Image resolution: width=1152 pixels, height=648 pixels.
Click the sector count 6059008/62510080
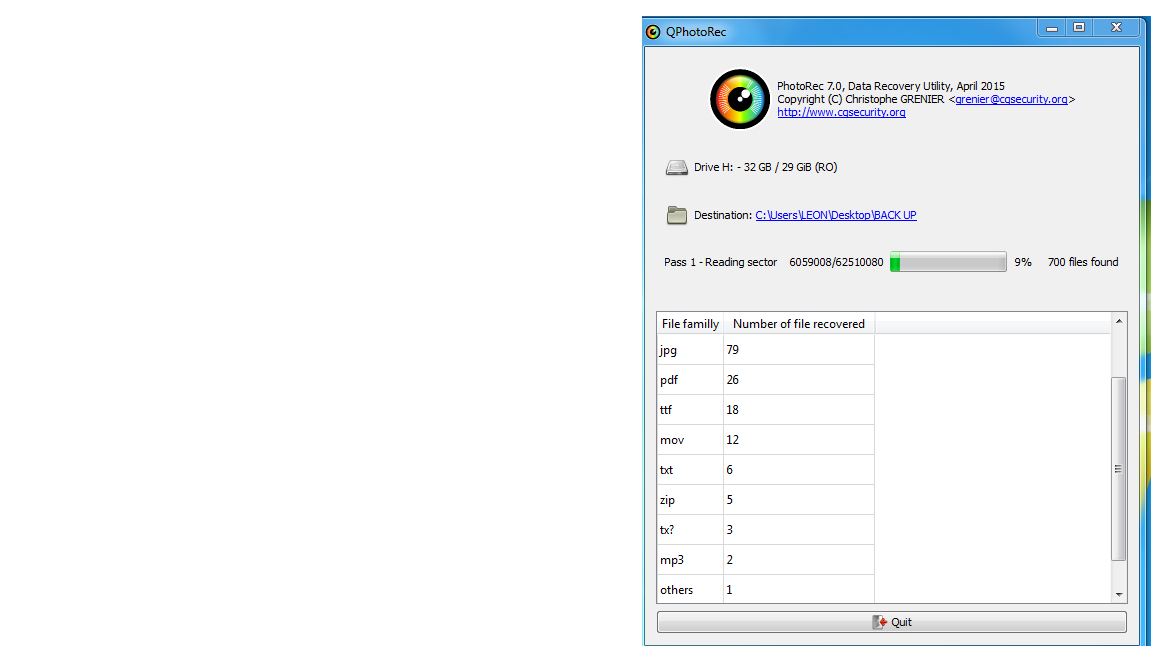[x=836, y=262]
